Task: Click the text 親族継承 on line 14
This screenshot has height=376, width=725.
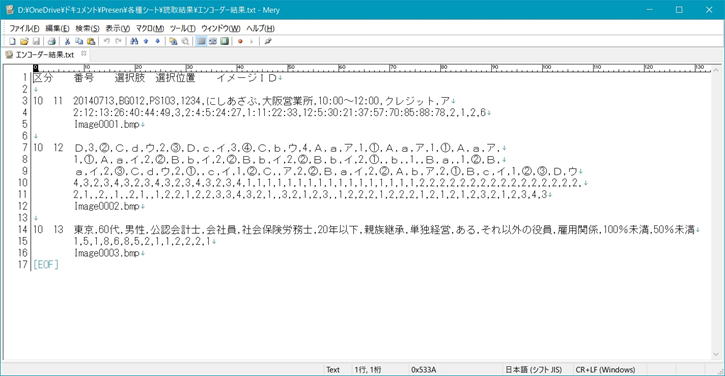Action: pos(384,229)
